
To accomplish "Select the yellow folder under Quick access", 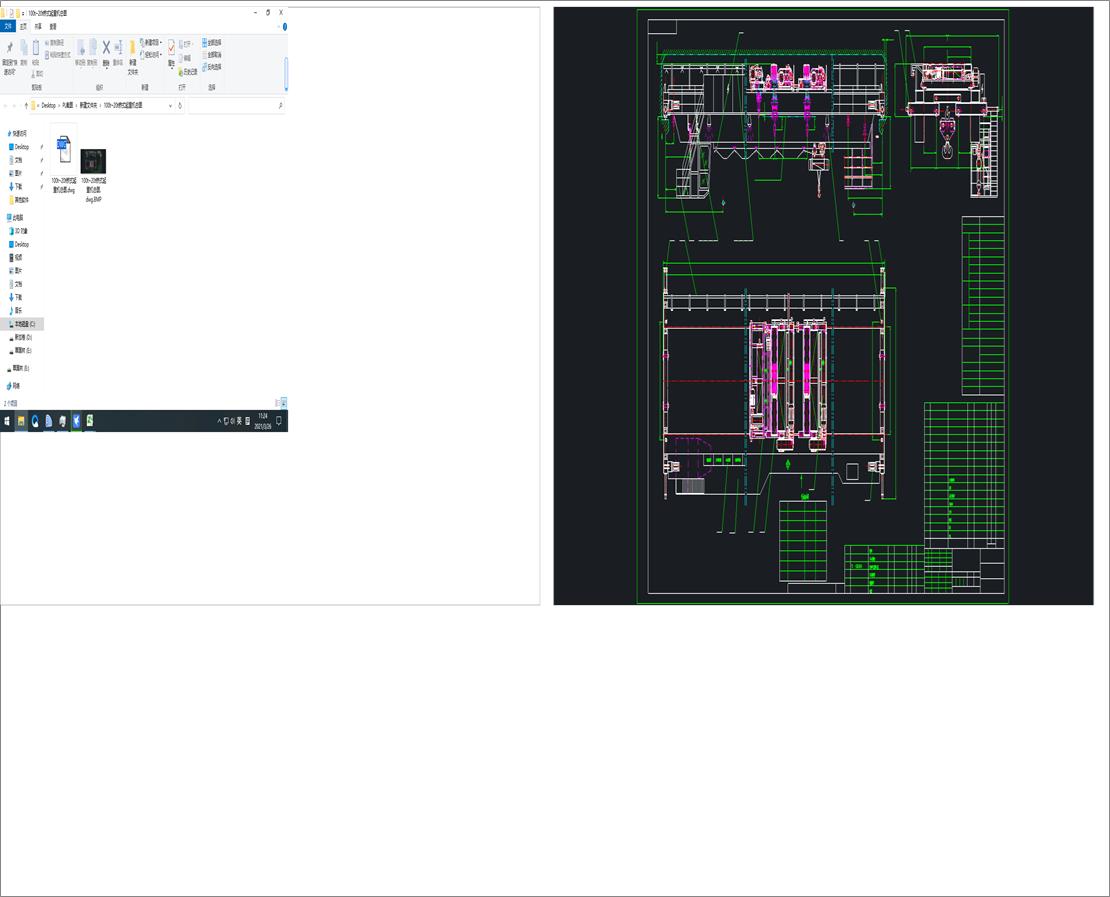I will pyautogui.click(x=21, y=200).
